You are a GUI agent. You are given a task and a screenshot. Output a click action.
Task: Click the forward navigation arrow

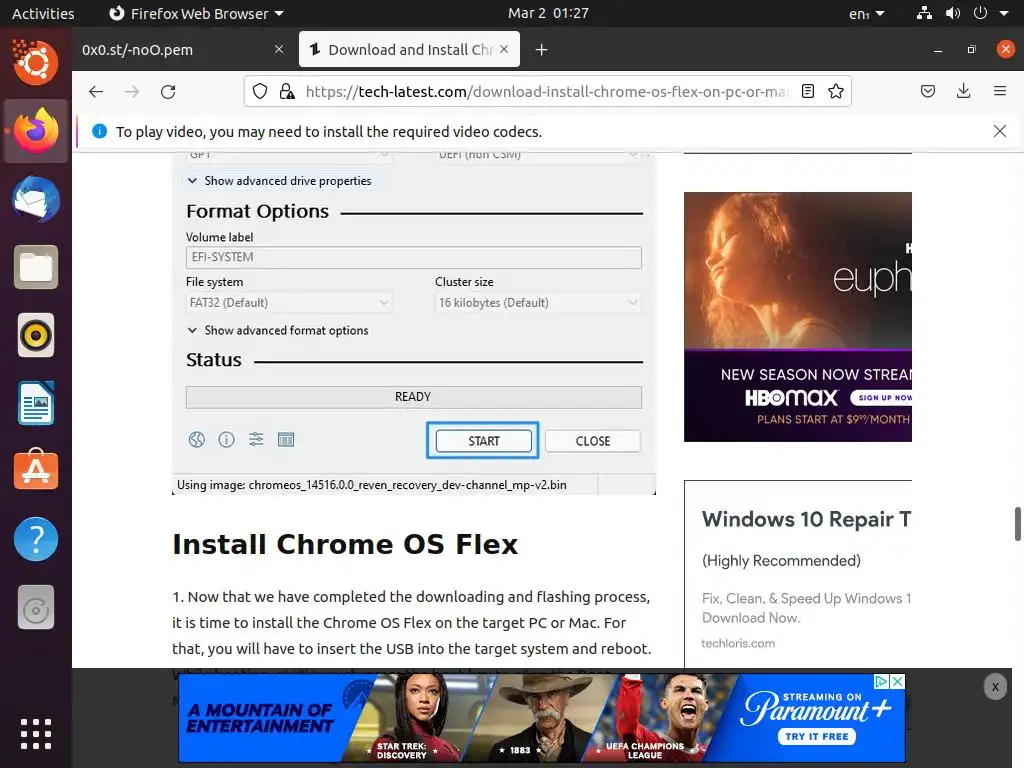point(132,91)
